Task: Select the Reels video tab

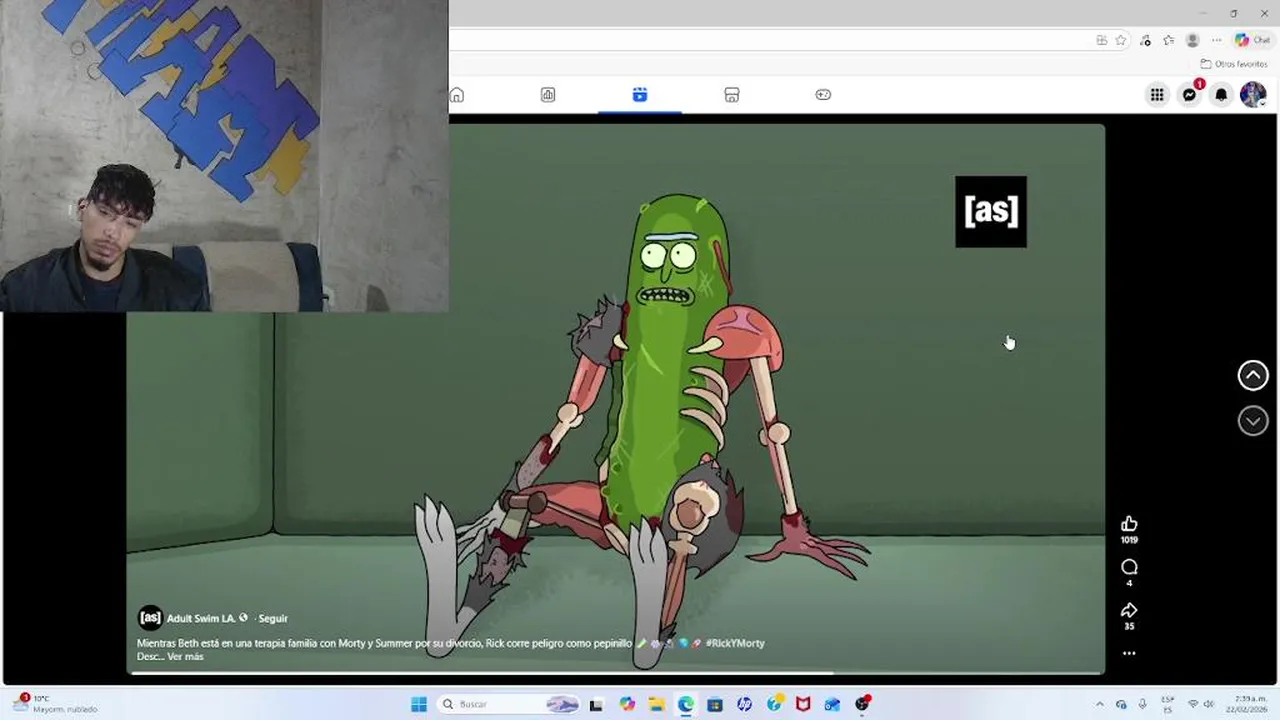Action: pos(640,95)
